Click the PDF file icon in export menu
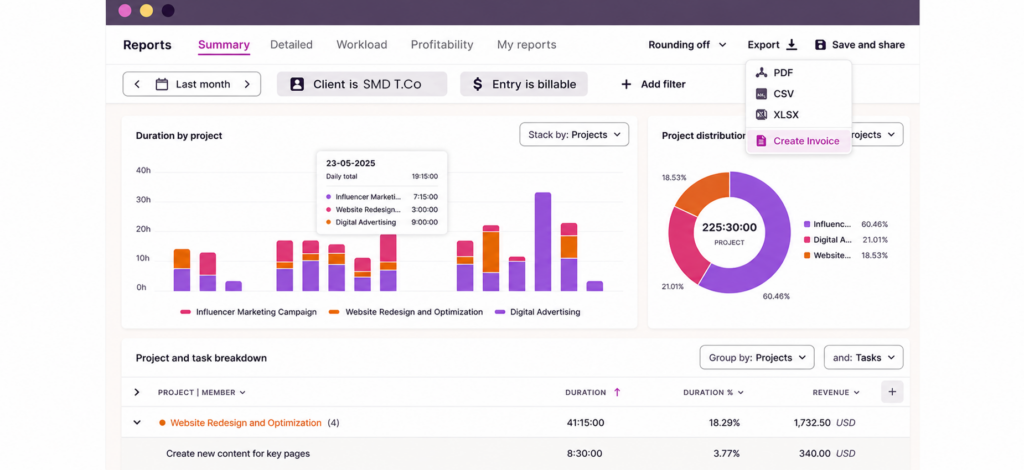The width and height of the screenshot is (1024, 470). 761,72
